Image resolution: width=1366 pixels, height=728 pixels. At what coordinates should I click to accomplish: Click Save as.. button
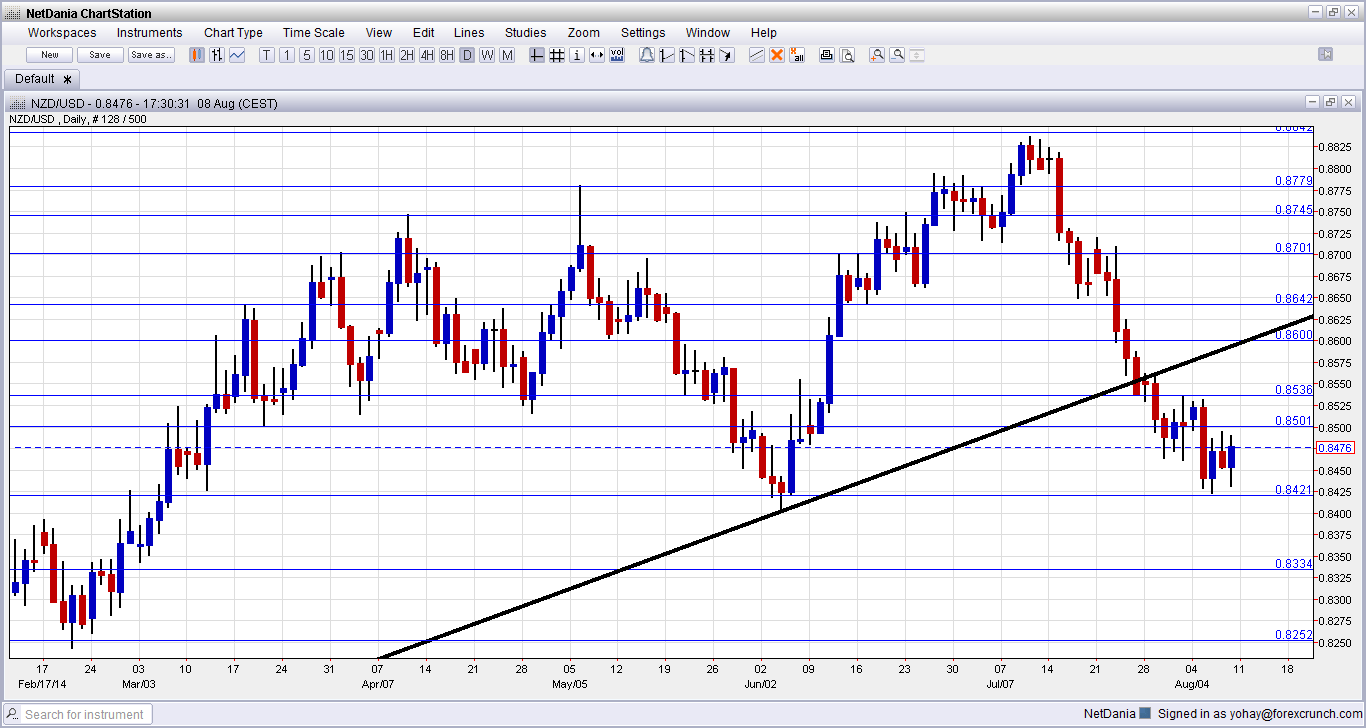(x=151, y=55)
